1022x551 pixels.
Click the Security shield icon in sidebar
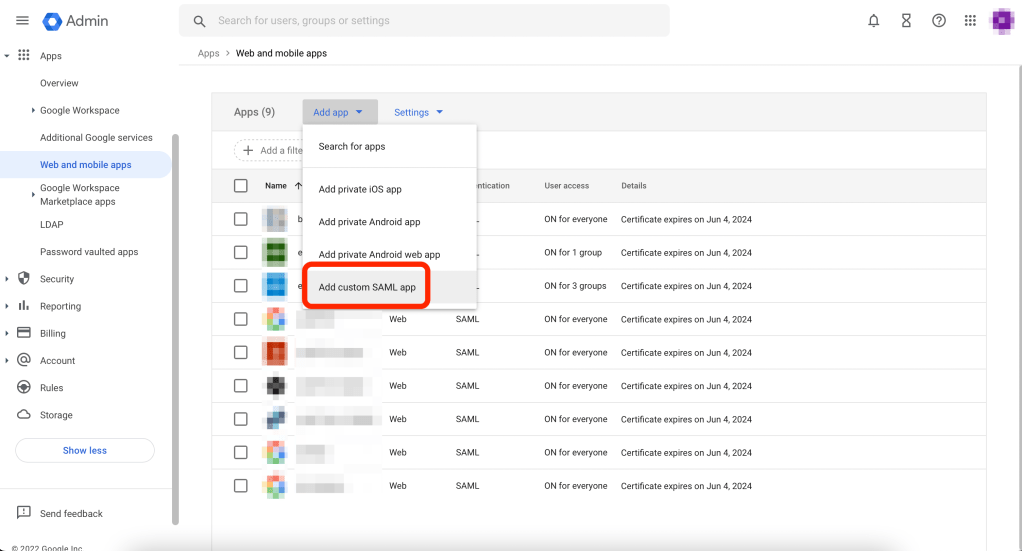click(x=24, y=279)
